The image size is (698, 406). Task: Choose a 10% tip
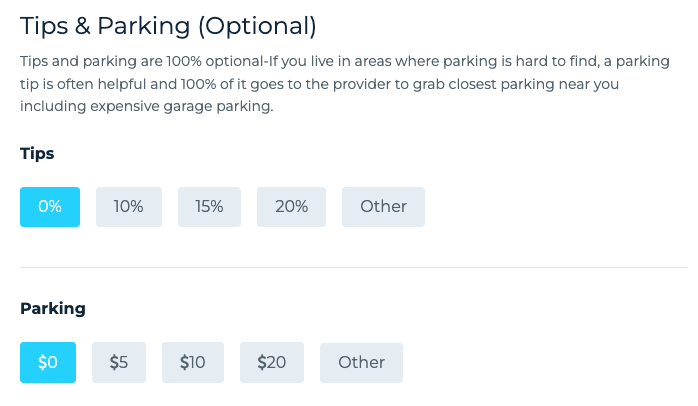pos(129,207)
